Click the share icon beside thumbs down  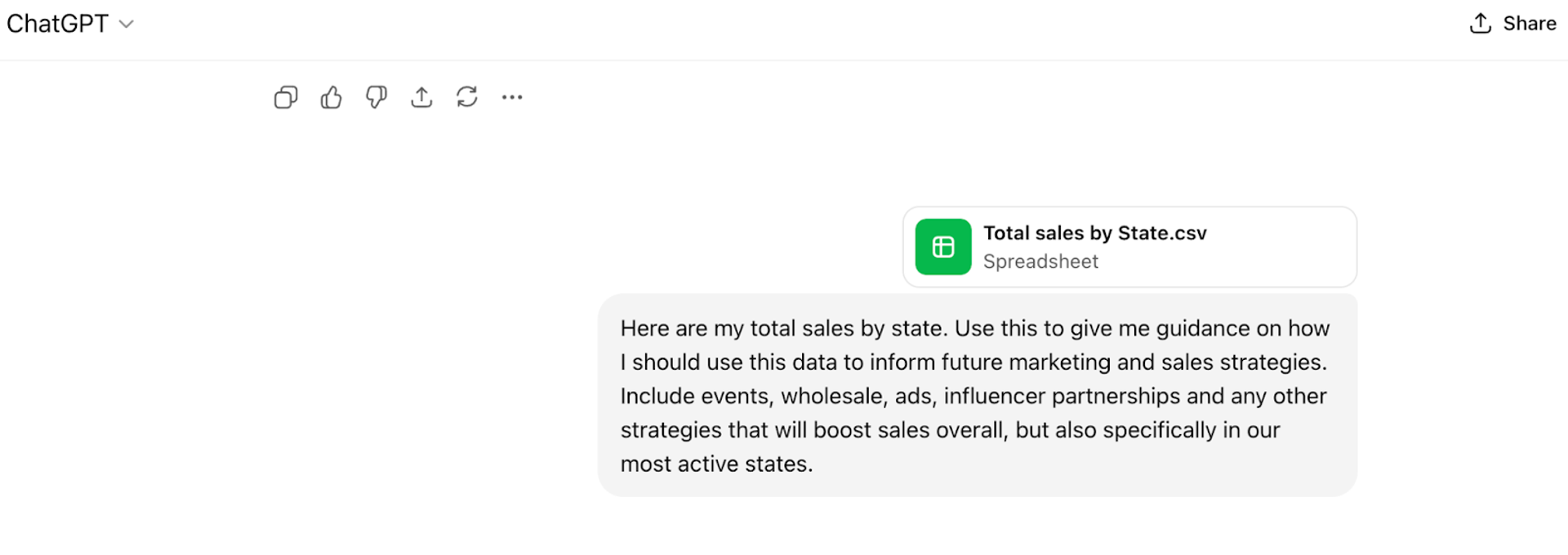[421, 98]
